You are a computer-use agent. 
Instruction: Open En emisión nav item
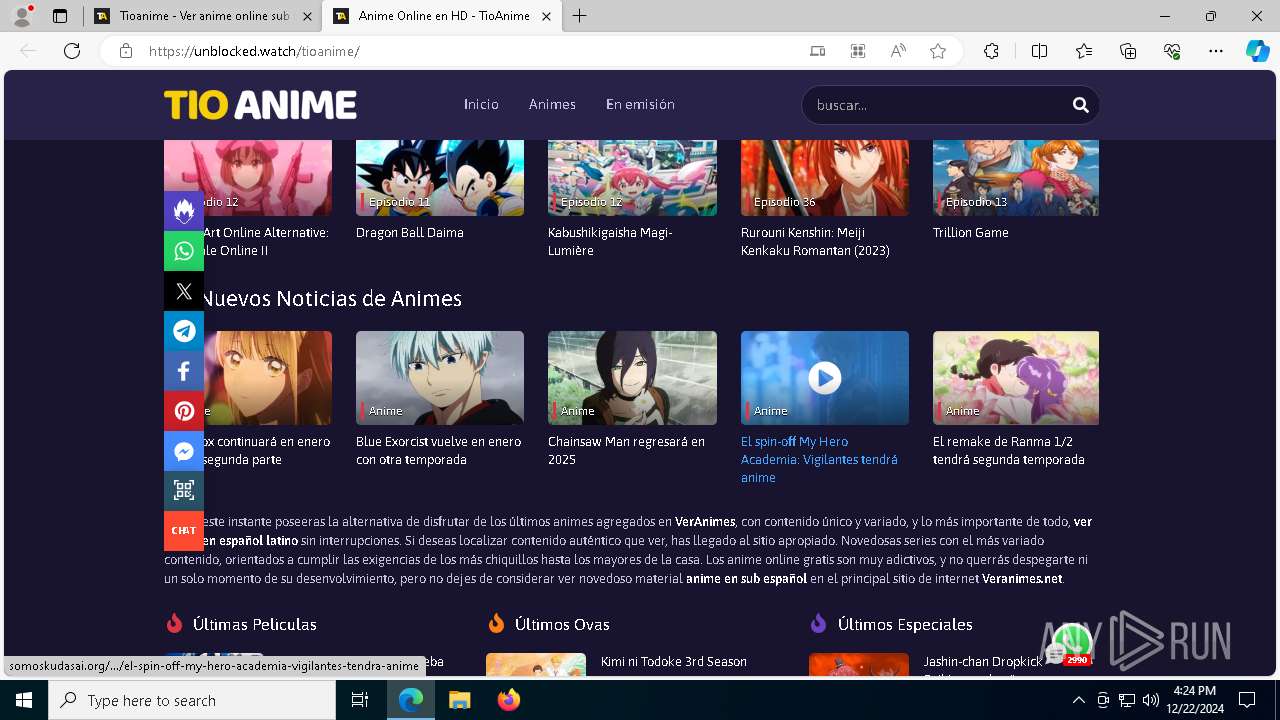pos(640,104)
